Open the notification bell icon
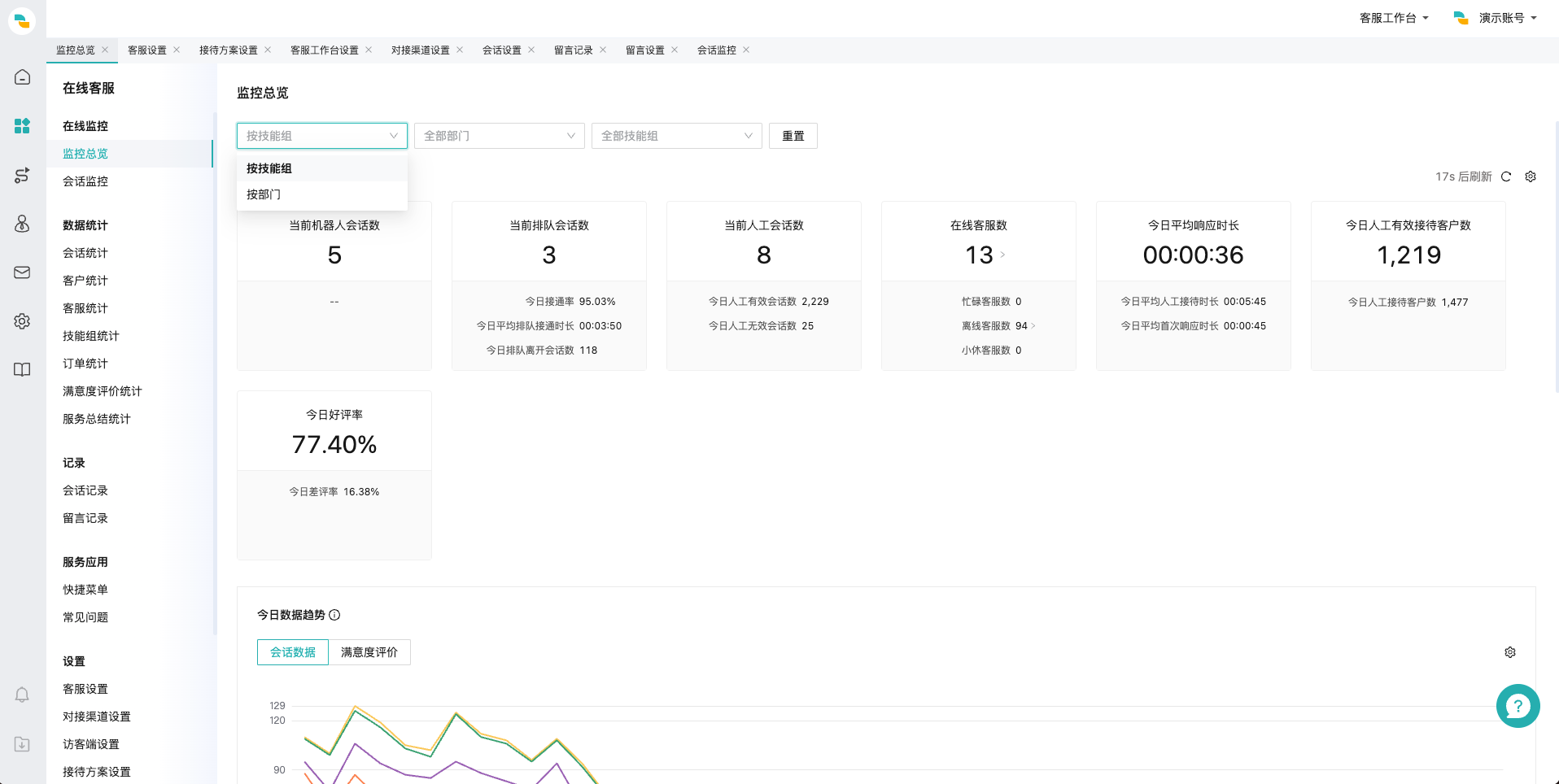 [22, 695]
